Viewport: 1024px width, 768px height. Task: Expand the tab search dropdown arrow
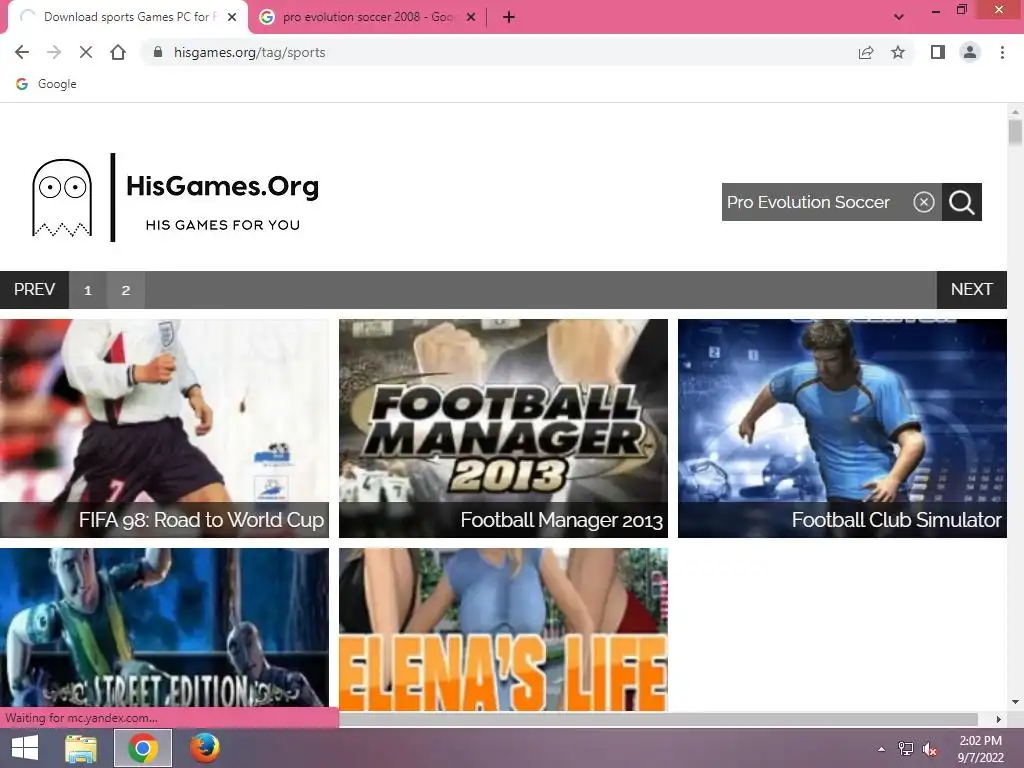pos(899,17)
